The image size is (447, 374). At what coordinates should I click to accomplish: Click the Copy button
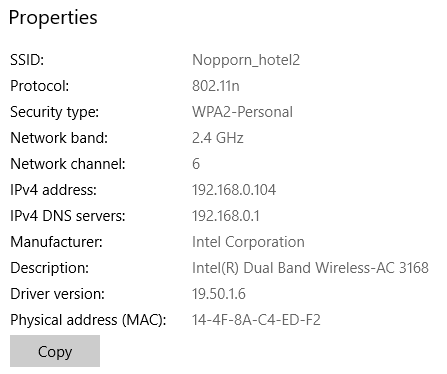point(55,351)
